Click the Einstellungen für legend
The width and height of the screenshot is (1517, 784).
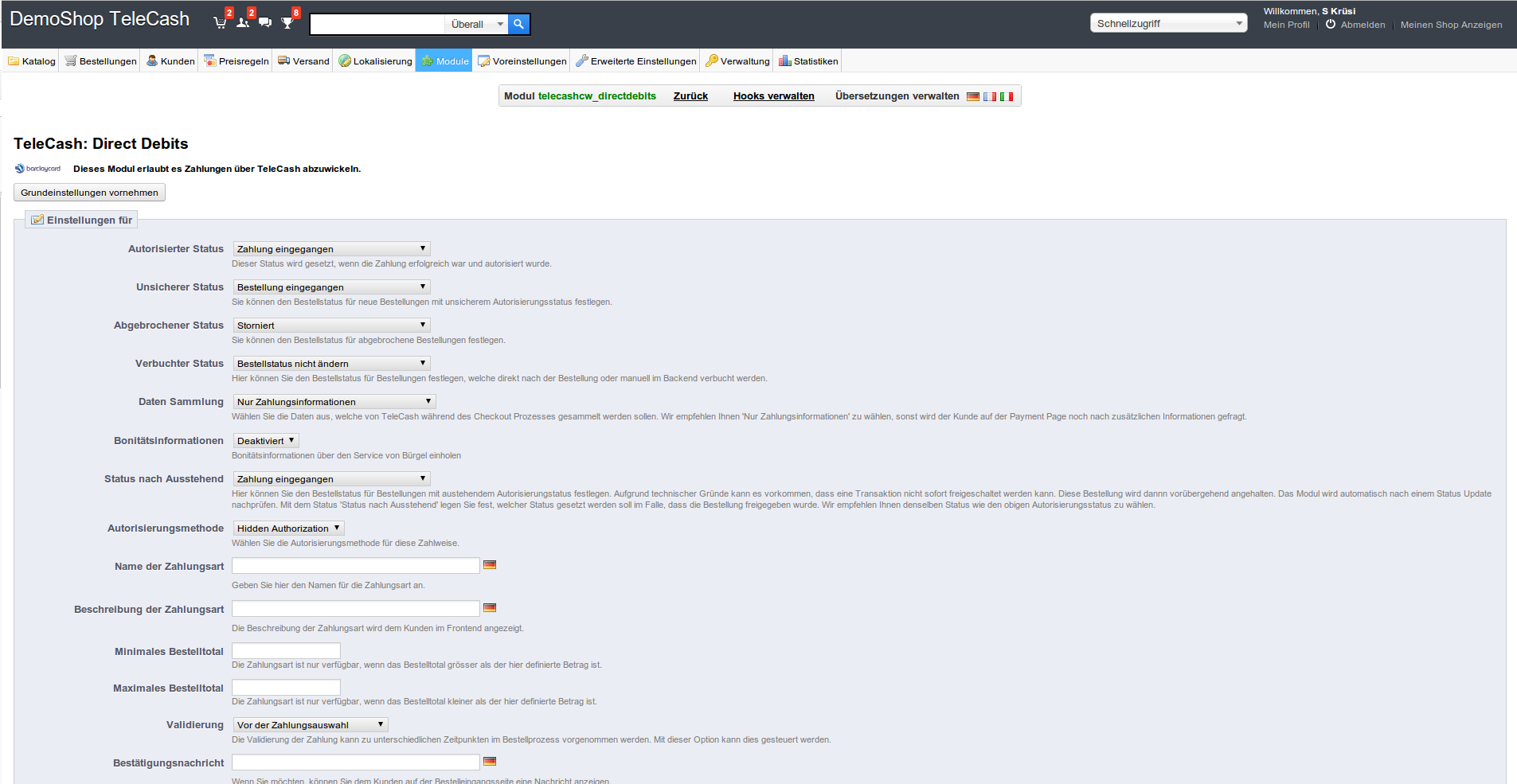coord(81,220)
